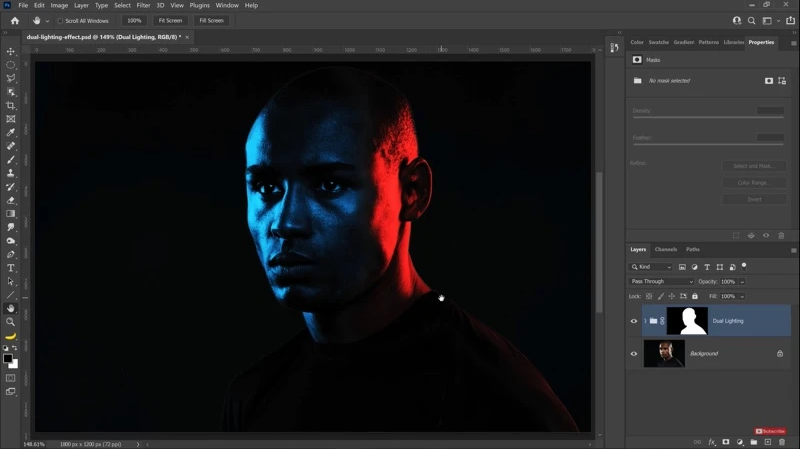The image size is (800, 453).
Task: Select the Polygonal Lasso tool
Action: 11,79
